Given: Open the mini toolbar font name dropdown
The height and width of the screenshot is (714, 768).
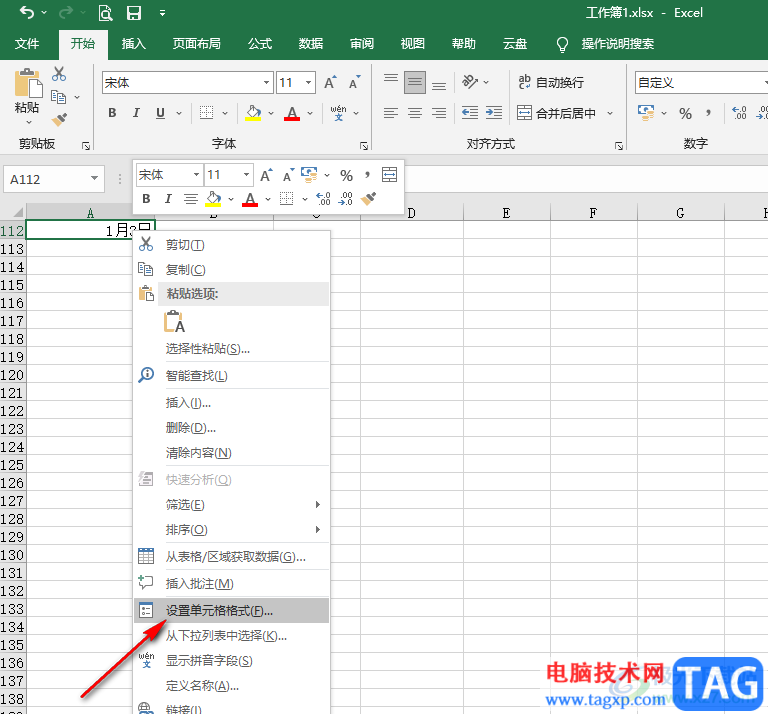Looking at the screenshot, I should tap(196, 174).
